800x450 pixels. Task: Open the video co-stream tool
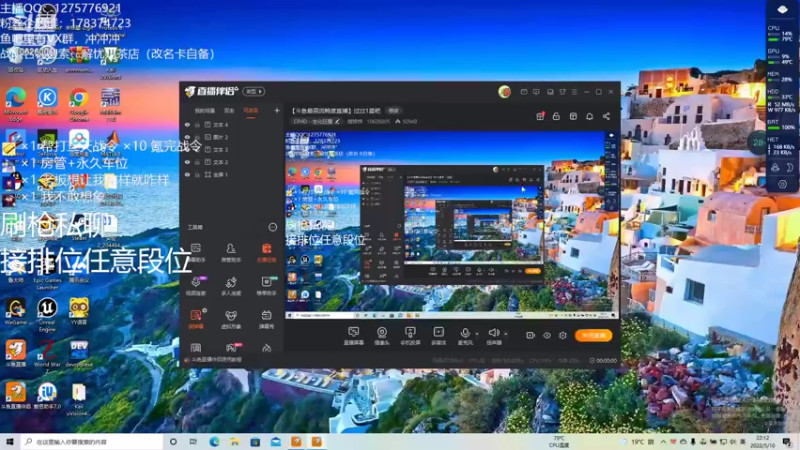click(x=196, y=286)
